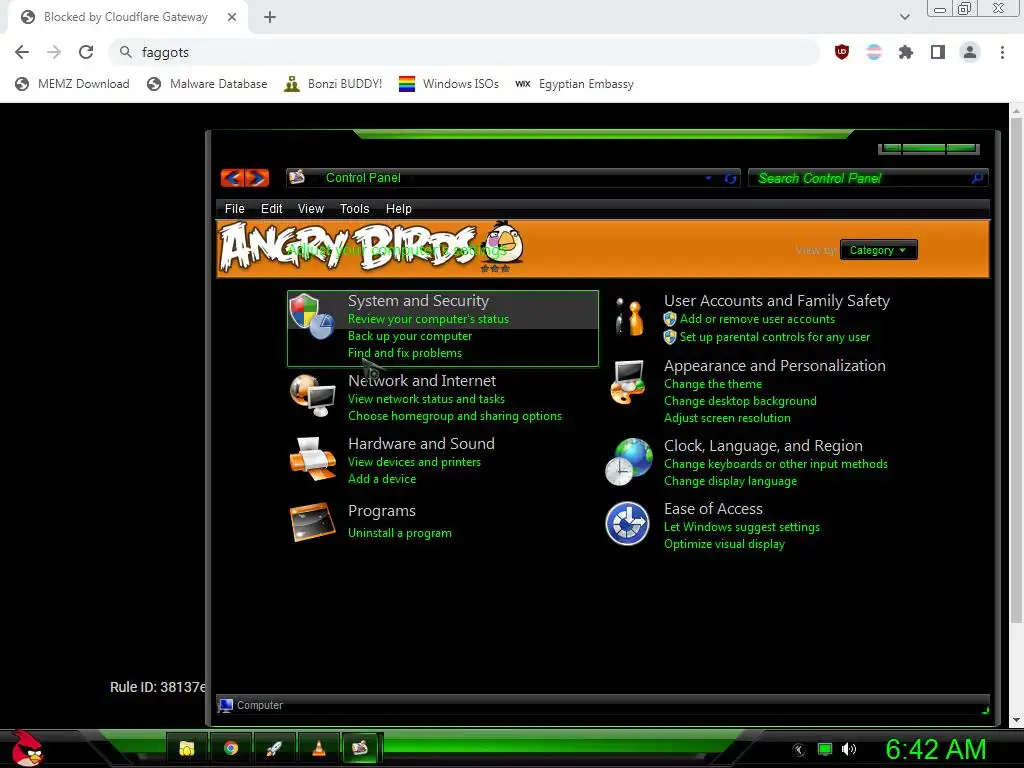Refresh the Control Panel address bar
This screenshot has height=768, width=1024.
[x=730, y=178]
